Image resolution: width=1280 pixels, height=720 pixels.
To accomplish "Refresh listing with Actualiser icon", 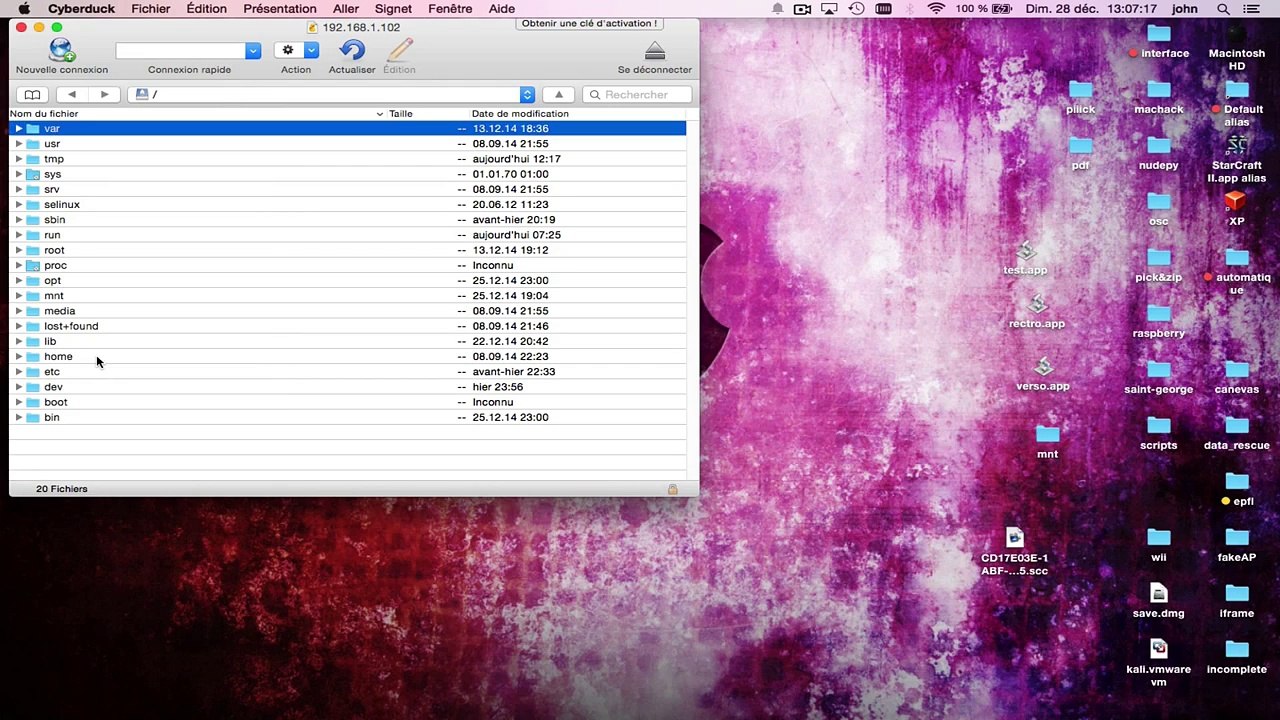I will point(352,50).
